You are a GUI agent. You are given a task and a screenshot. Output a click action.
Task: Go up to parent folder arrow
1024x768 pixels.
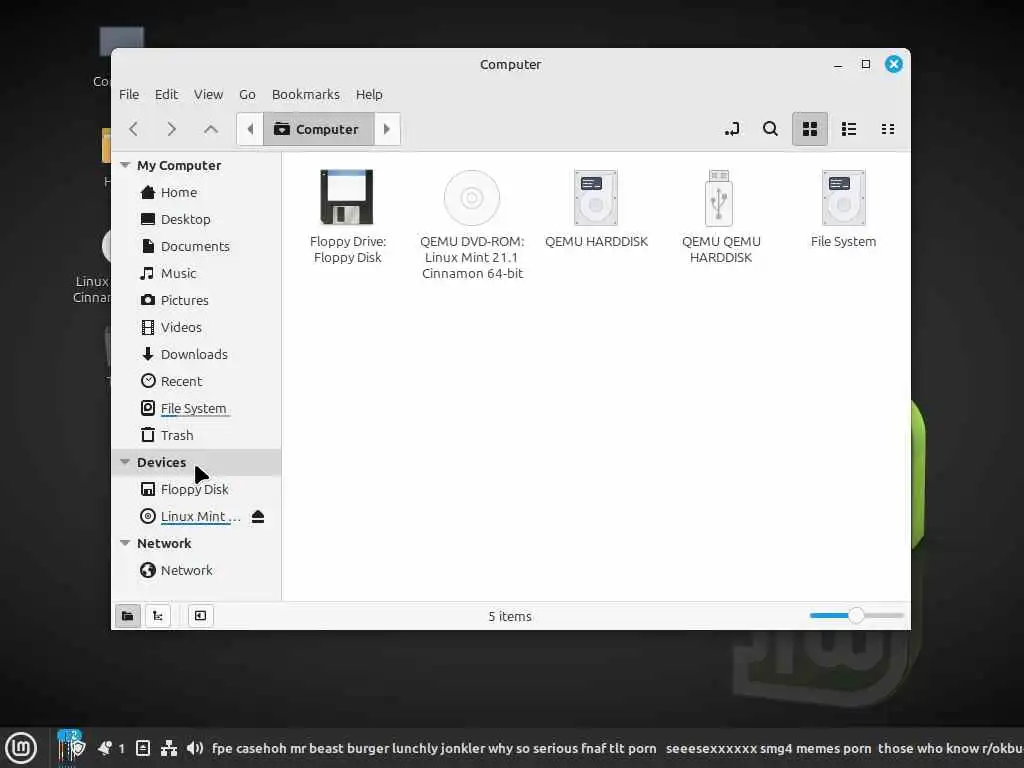[210, 129]
